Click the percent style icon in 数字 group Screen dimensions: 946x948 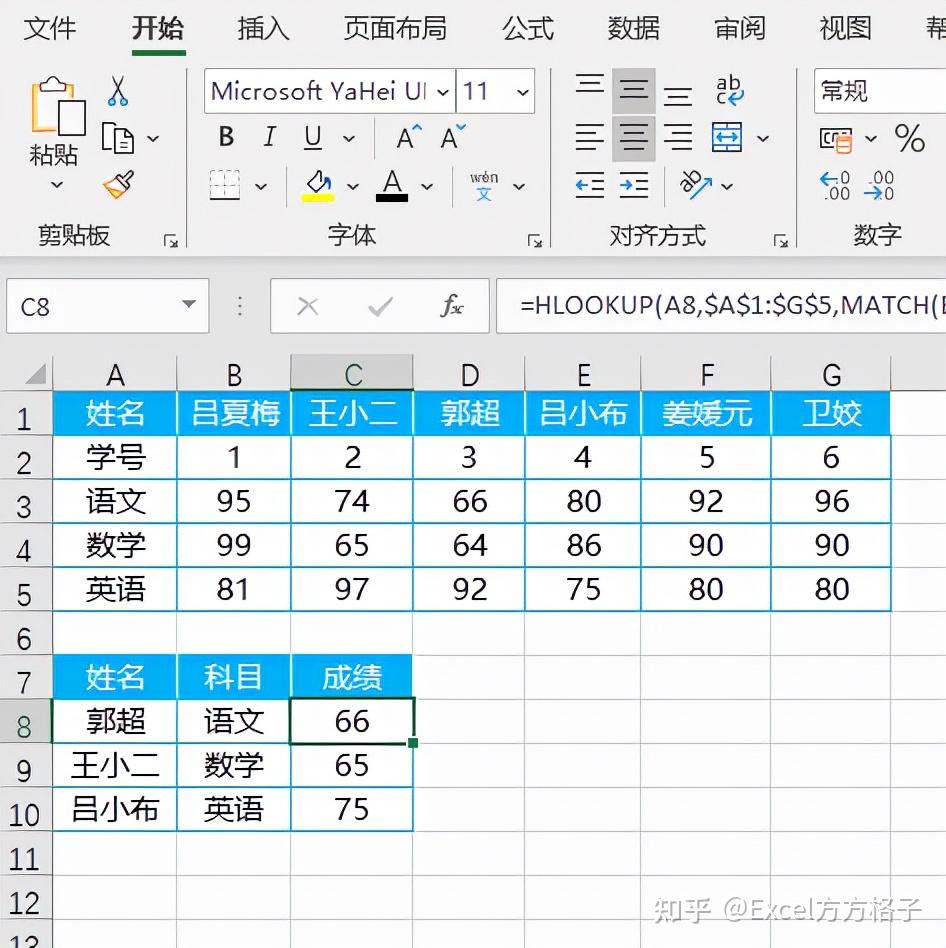coord(911,140)
